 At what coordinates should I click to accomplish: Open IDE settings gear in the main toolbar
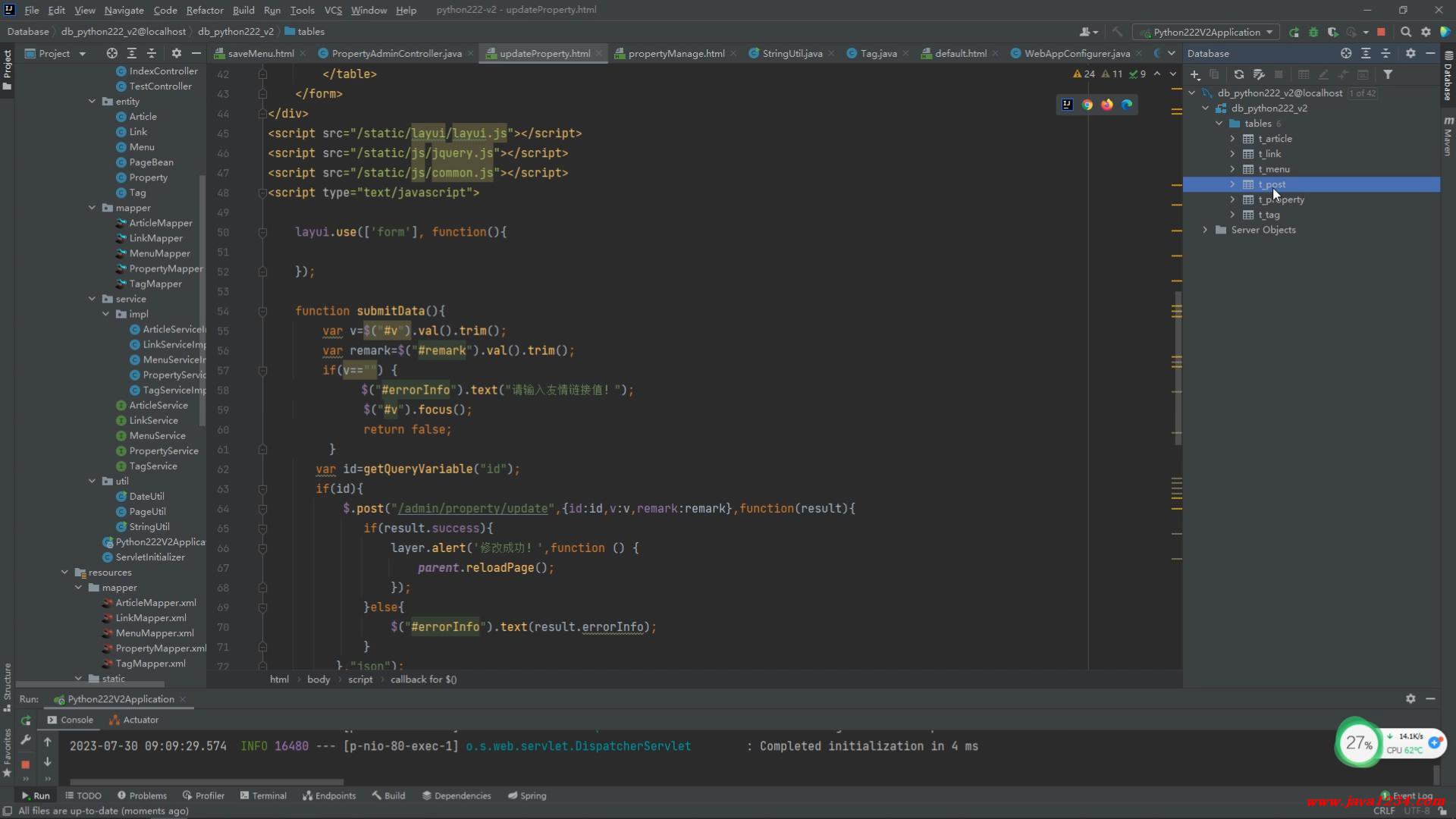click(x=1426, y=32)
